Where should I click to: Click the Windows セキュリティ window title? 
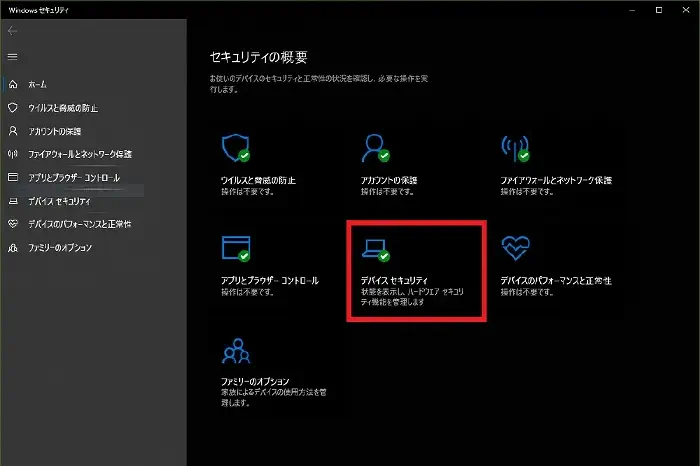(x=38, y=10)
